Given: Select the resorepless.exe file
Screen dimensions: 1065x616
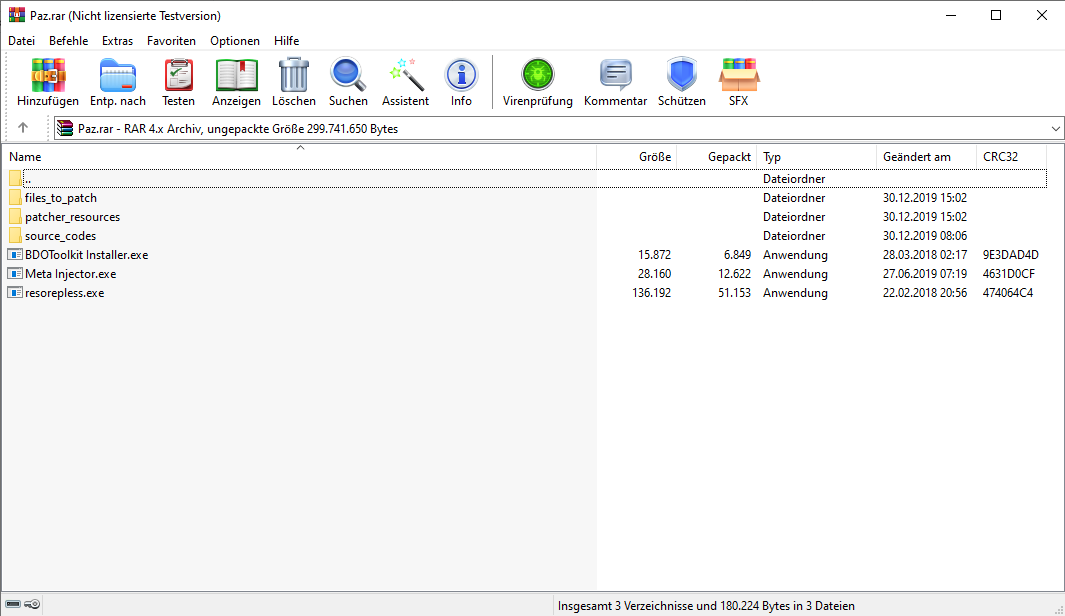Looking at the screenshot, I should point(64,293).
